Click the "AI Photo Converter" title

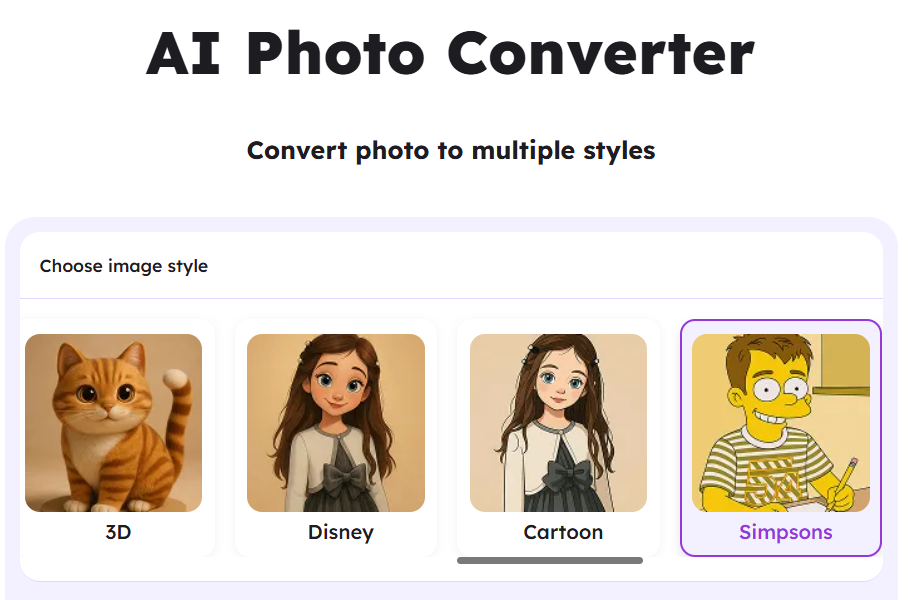450,53
